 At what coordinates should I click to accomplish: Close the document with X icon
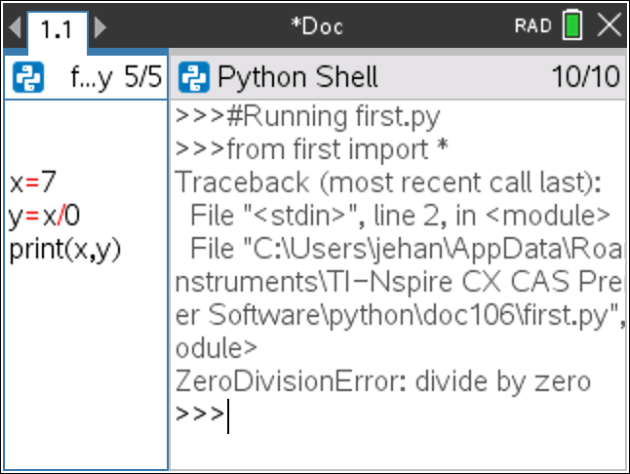609,25
